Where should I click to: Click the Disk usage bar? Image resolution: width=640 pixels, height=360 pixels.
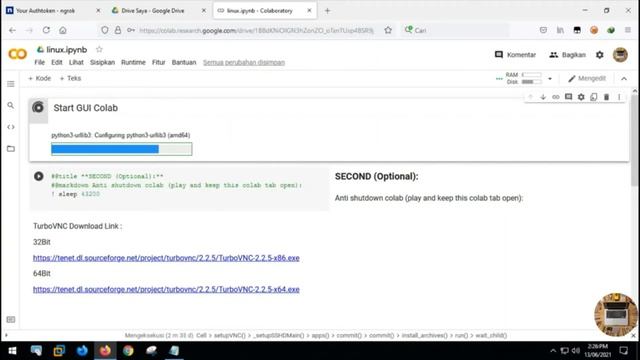tap(532, 82)
